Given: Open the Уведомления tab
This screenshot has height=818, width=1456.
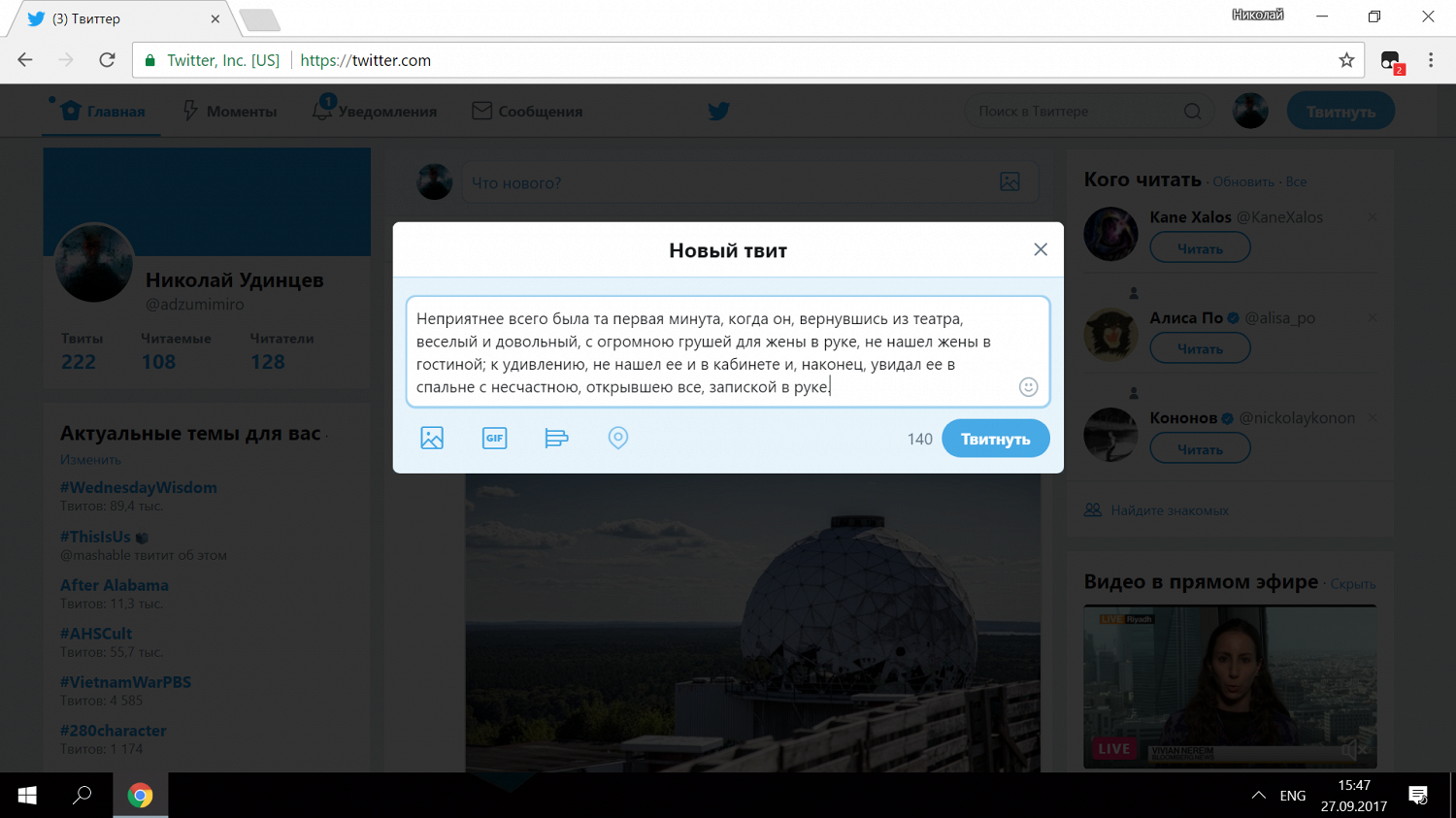Looking at the screenshot, I should pyautogui.click(x=375, y=112).
